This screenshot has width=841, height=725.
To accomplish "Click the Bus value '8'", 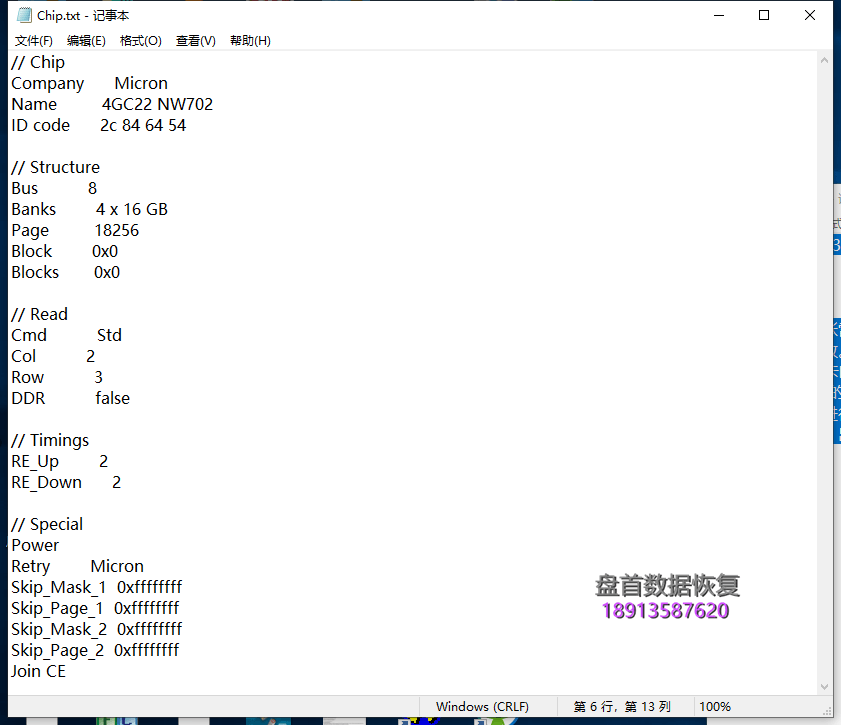I will 92,188.
